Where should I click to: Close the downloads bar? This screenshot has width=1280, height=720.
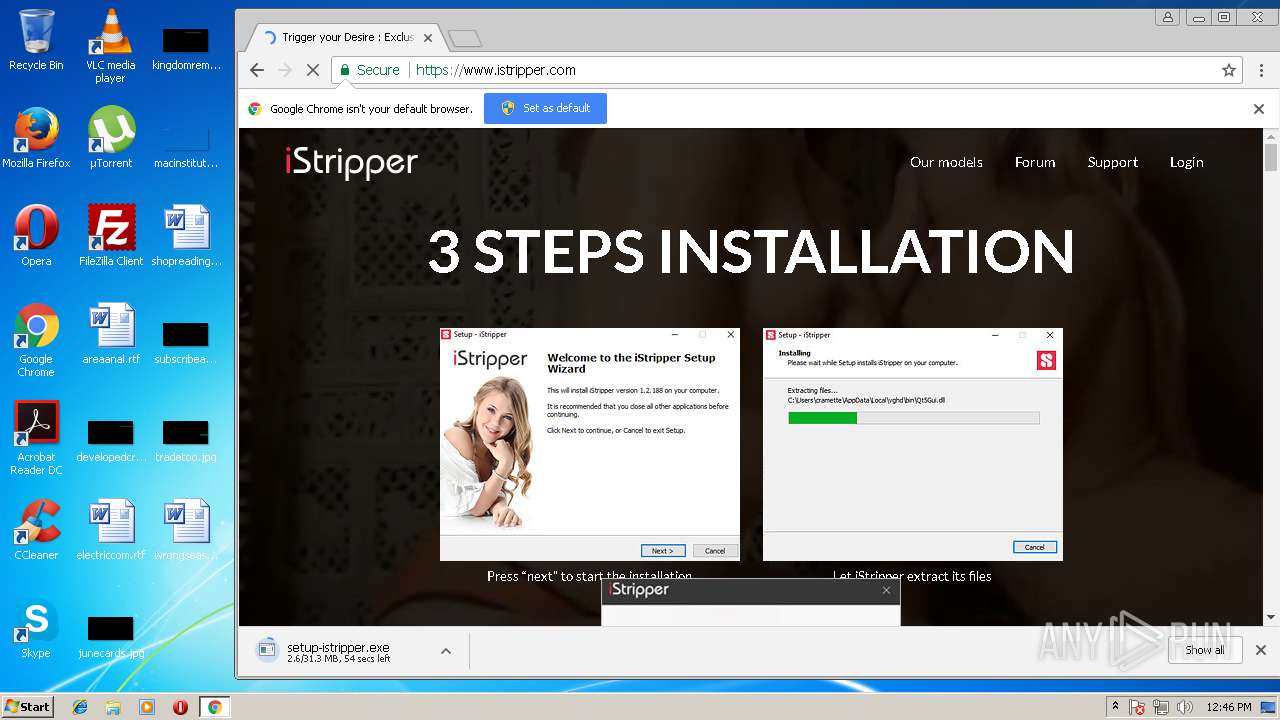pyautogui.click(x=1261, y=650)
